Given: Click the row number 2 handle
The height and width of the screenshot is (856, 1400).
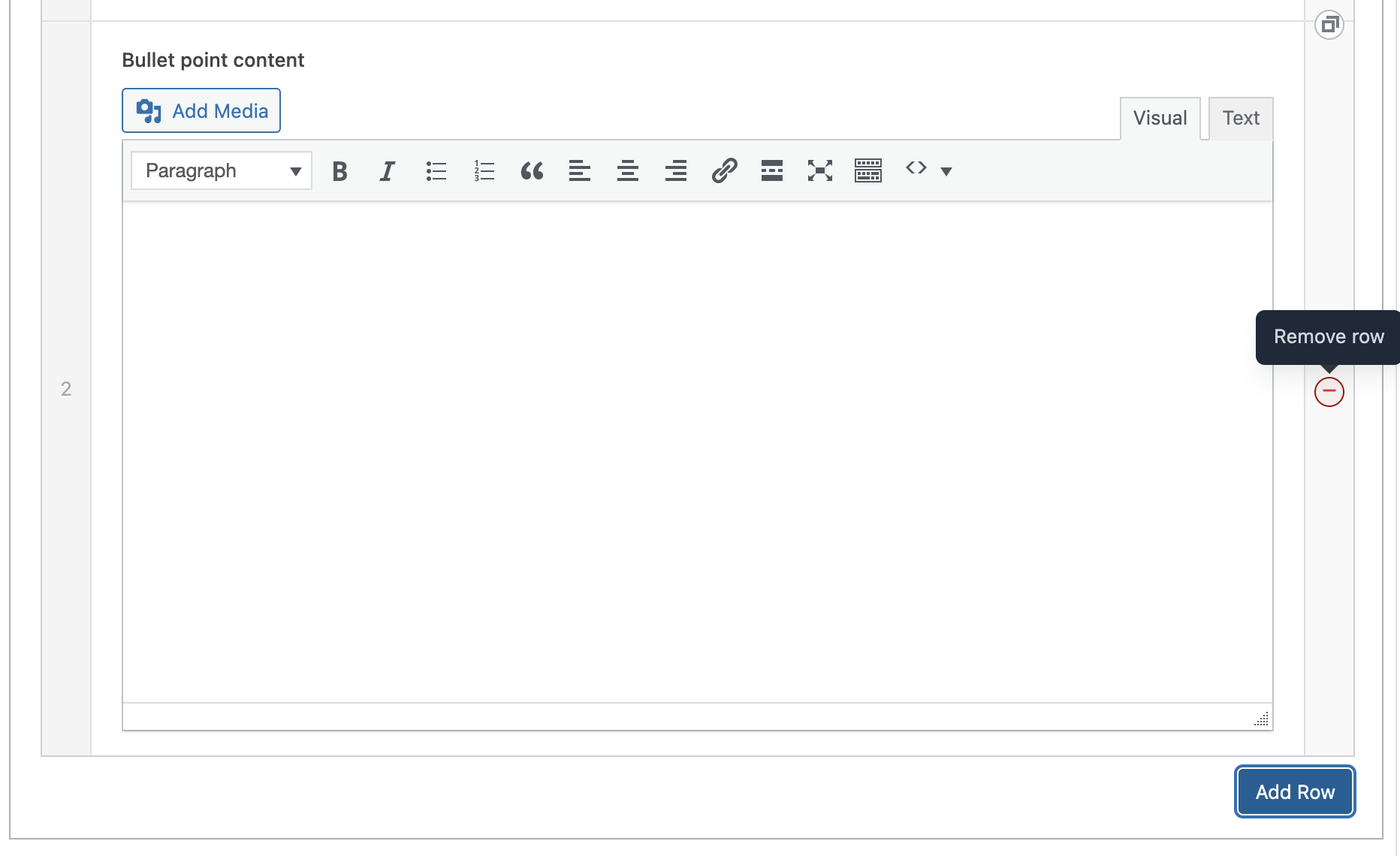Looking at the screenshot, I should 66,389.
